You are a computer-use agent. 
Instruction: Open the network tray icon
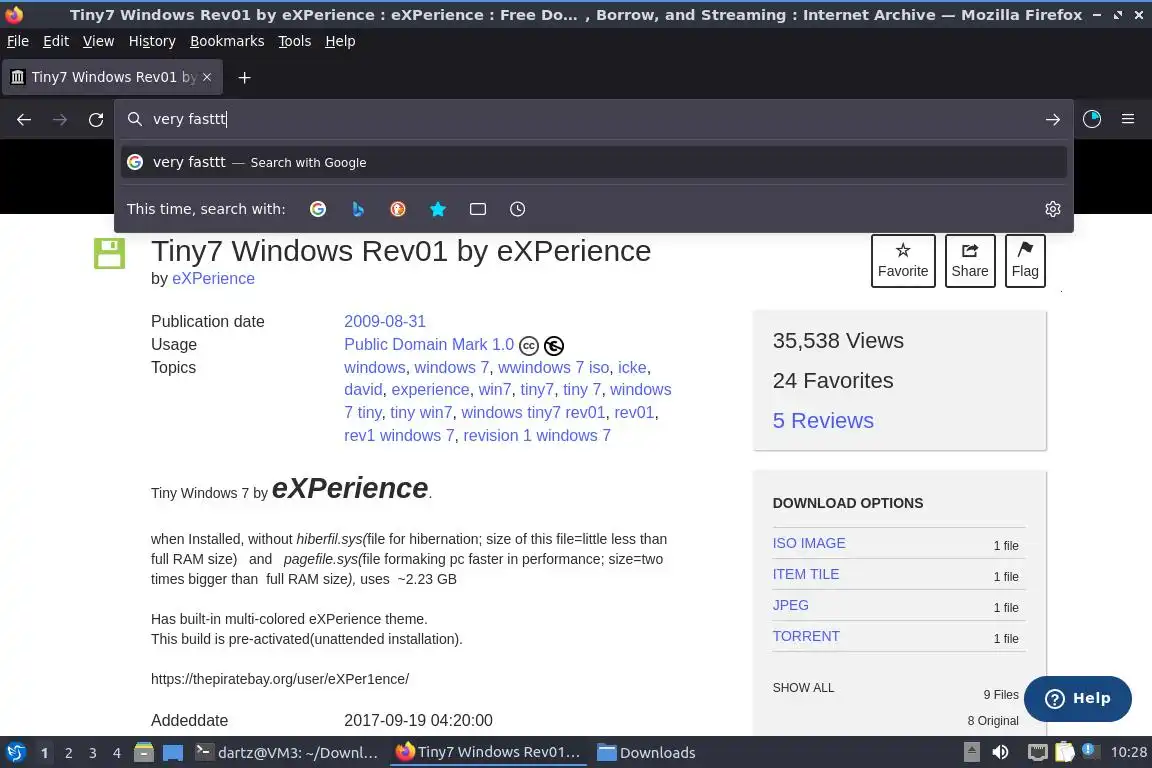[1037, 753]
